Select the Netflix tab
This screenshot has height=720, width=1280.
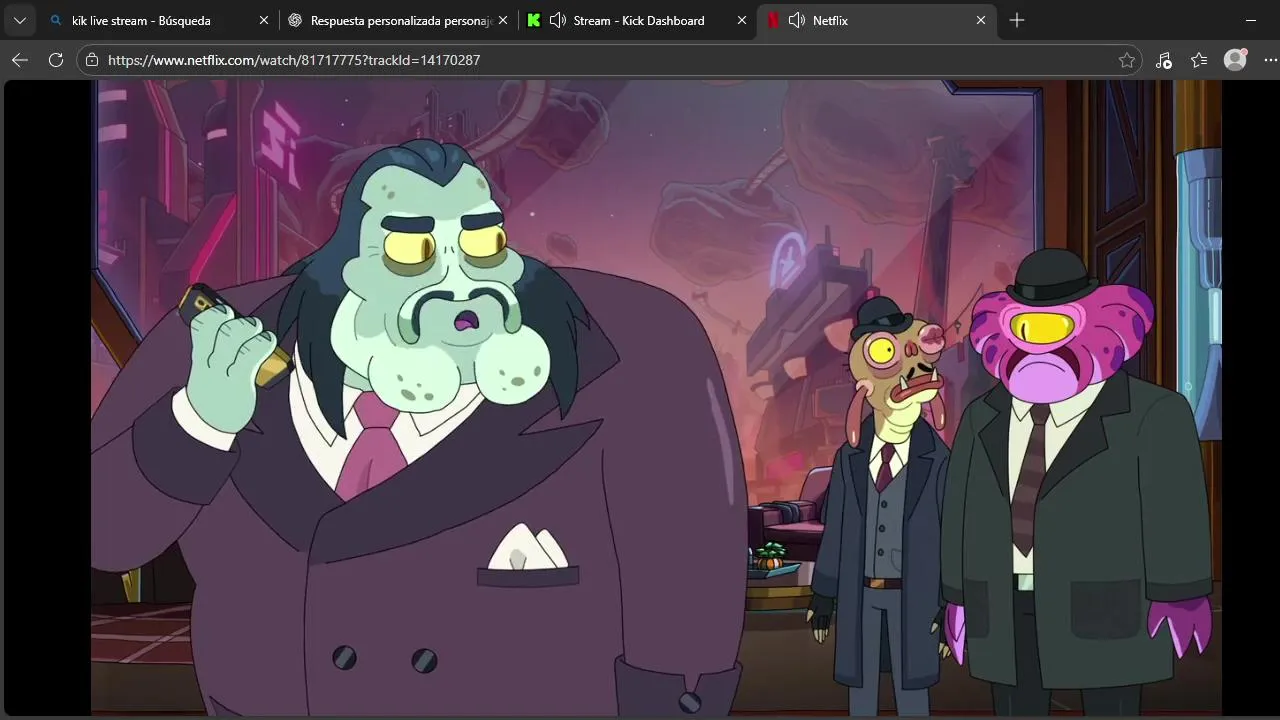(x=877, y=20)
